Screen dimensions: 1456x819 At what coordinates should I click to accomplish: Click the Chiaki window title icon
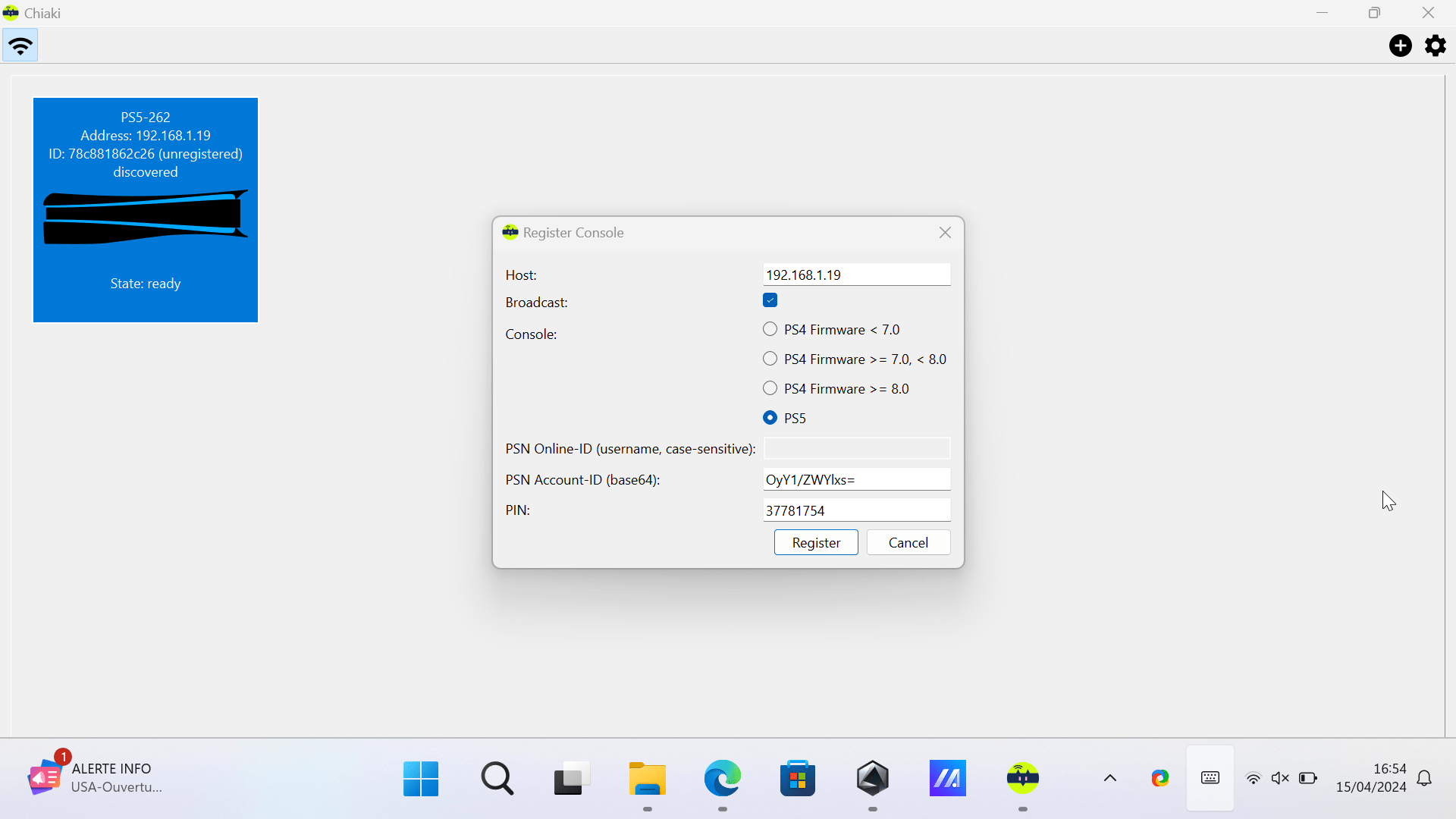point(11,13)
